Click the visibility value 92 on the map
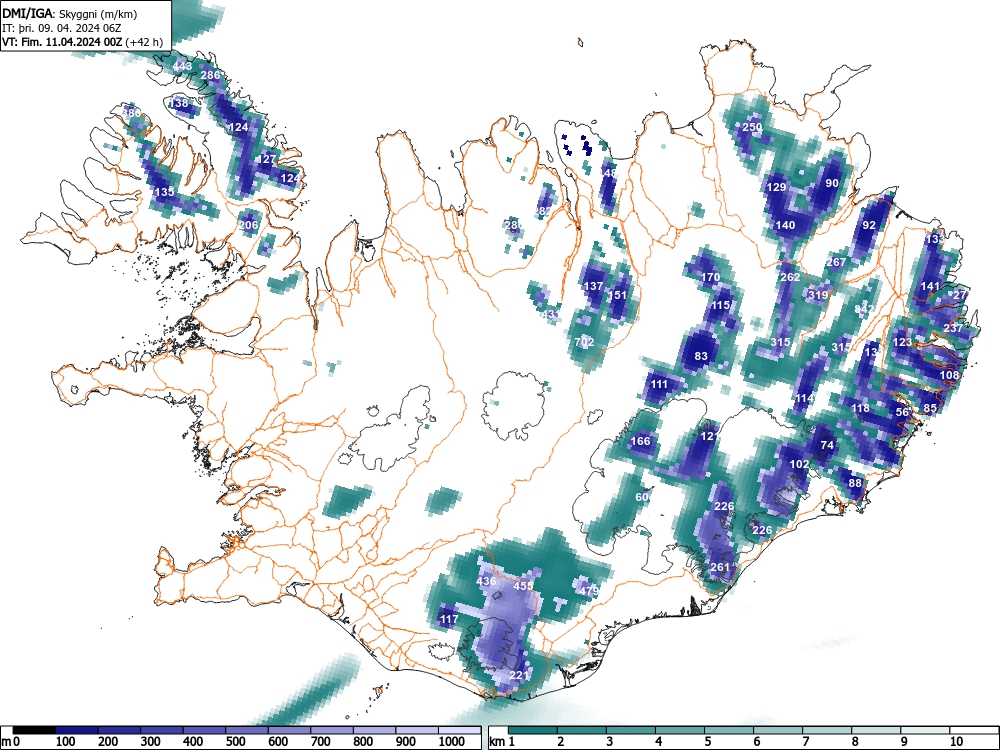 click(869, 225)
